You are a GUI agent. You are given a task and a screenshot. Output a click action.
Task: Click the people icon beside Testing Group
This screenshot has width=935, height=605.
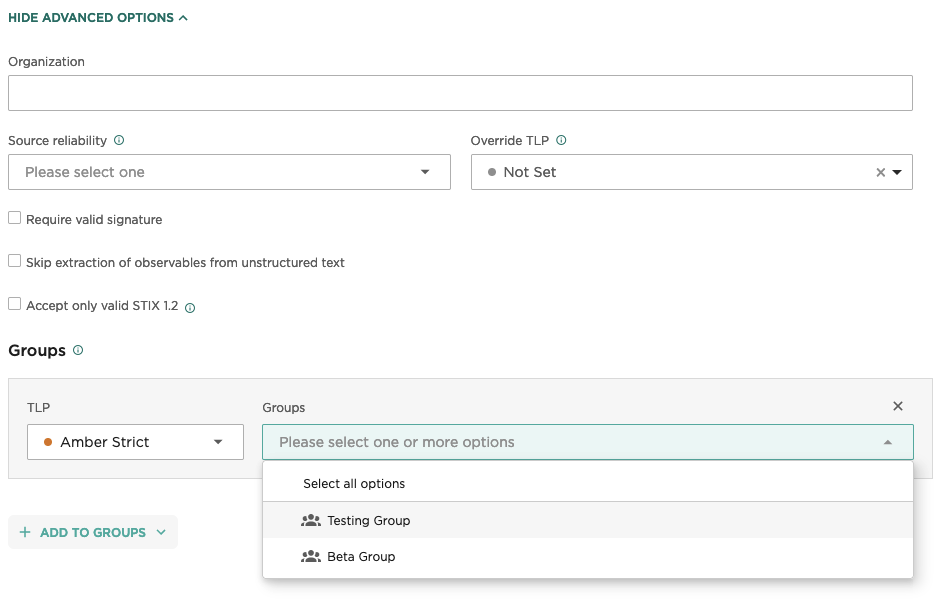coord(313,520)
